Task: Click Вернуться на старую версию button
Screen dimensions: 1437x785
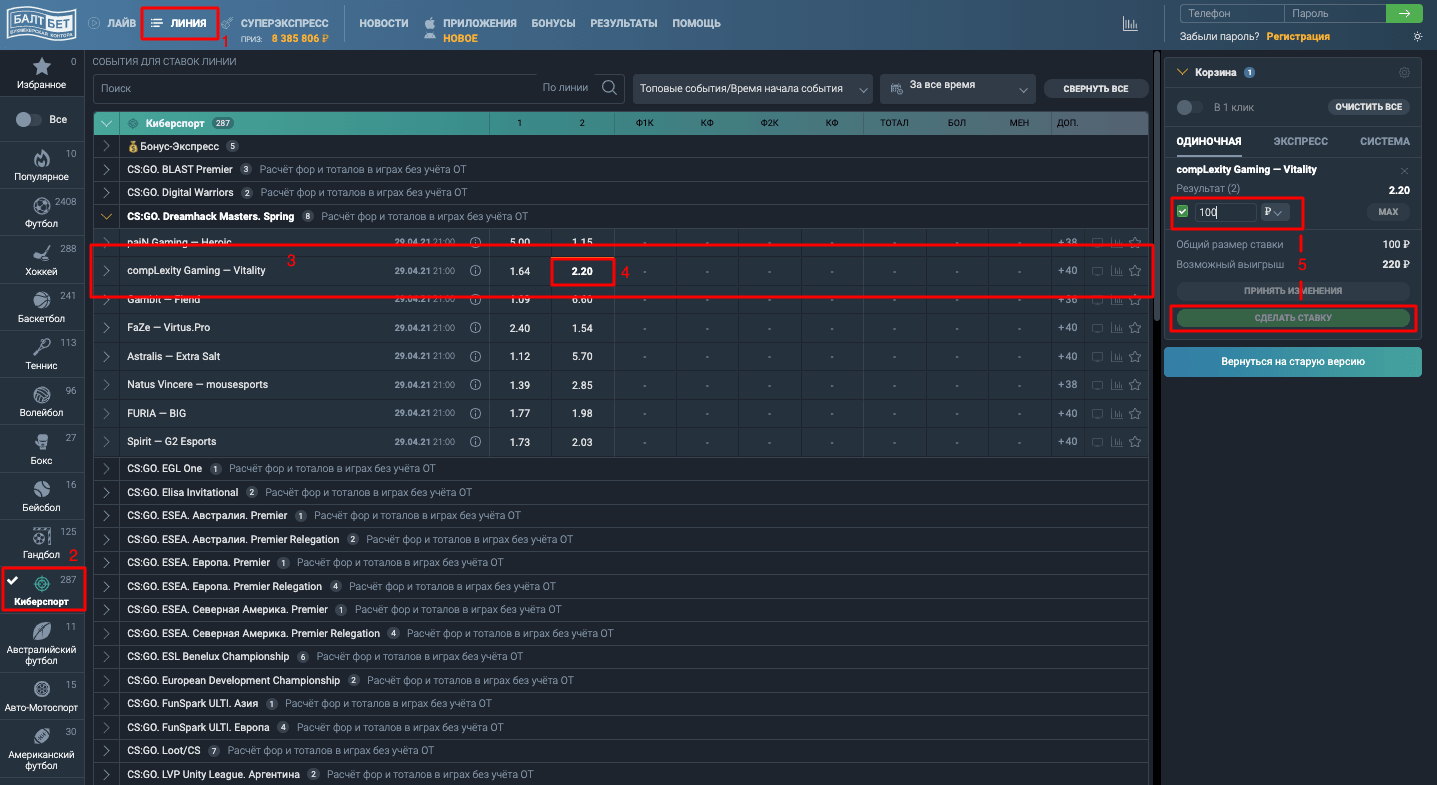Action: tap(1293, 362)
